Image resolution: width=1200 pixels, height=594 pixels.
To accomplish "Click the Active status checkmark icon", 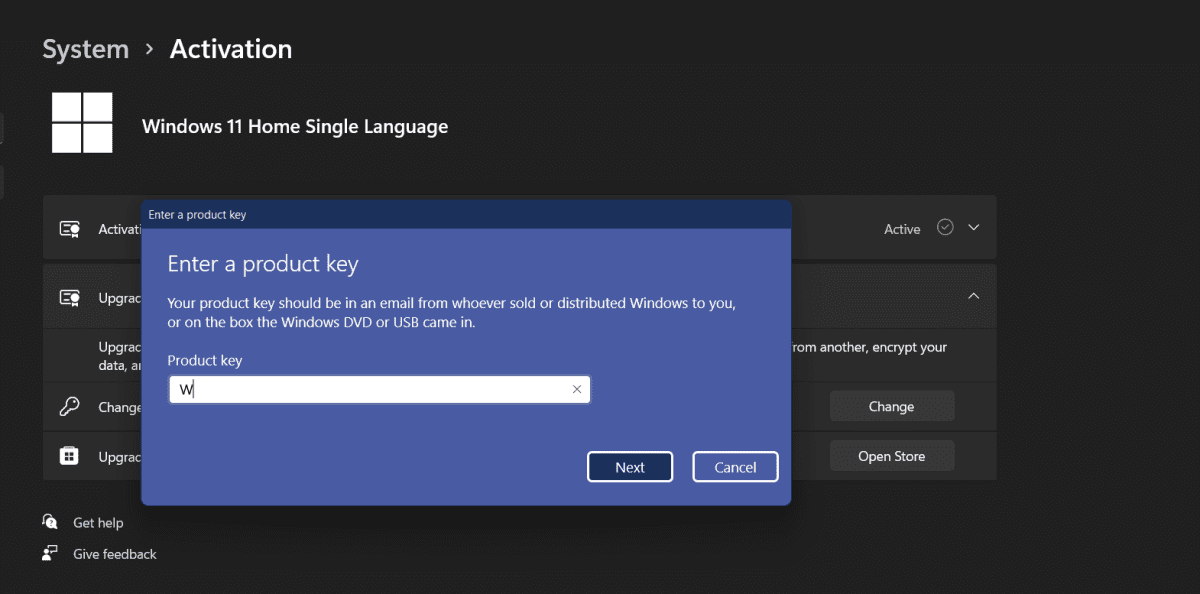I will pos(945,227).
